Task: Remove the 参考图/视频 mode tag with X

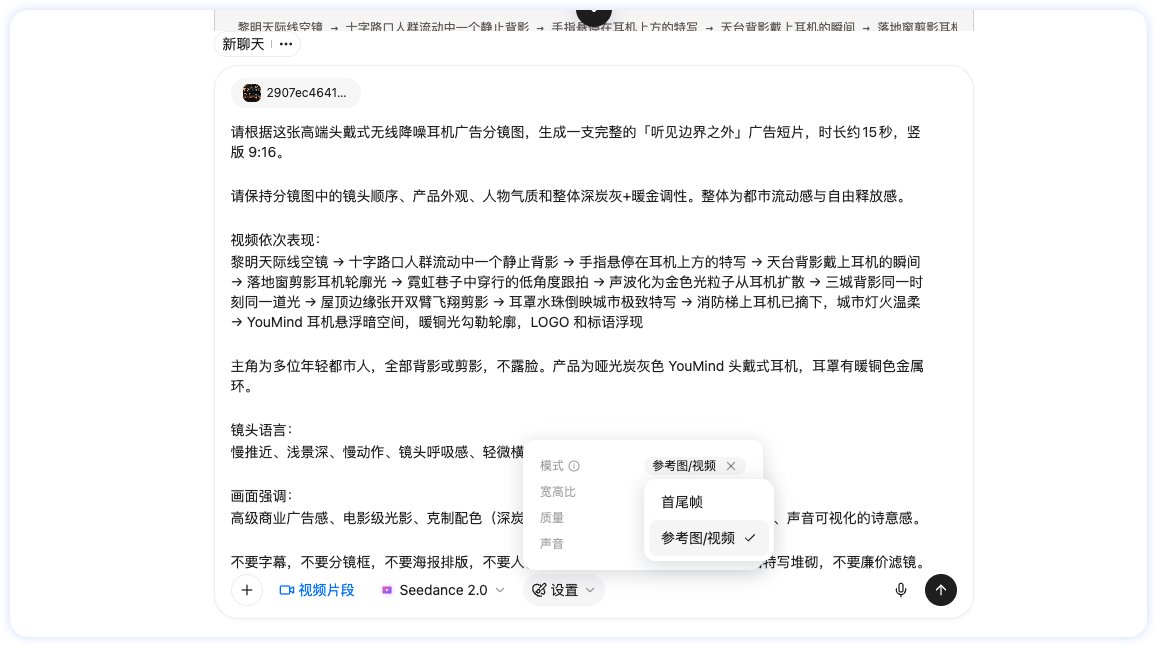Action: 731,466
